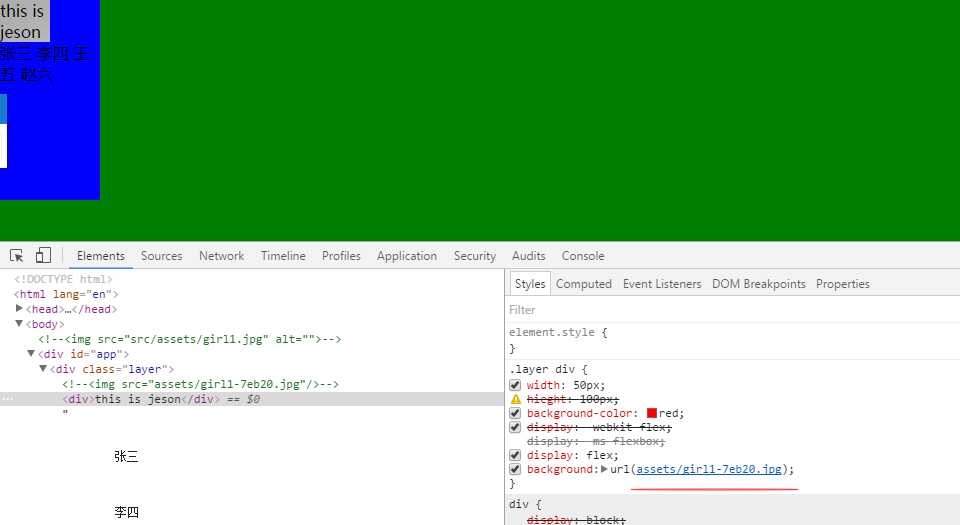Click the warning icon beside hieght property
This screenshot has height=525, width=960.
(516, 399)
